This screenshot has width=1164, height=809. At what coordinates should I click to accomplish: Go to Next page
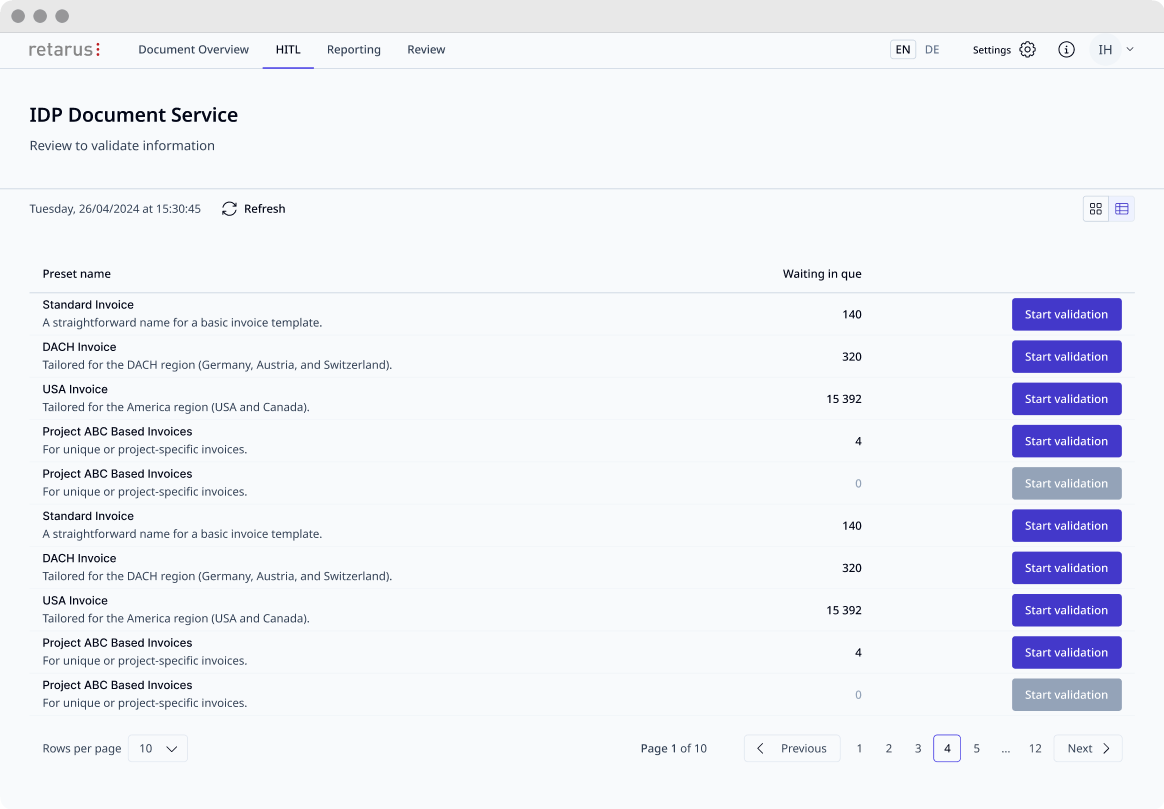tap(1088, 748)
